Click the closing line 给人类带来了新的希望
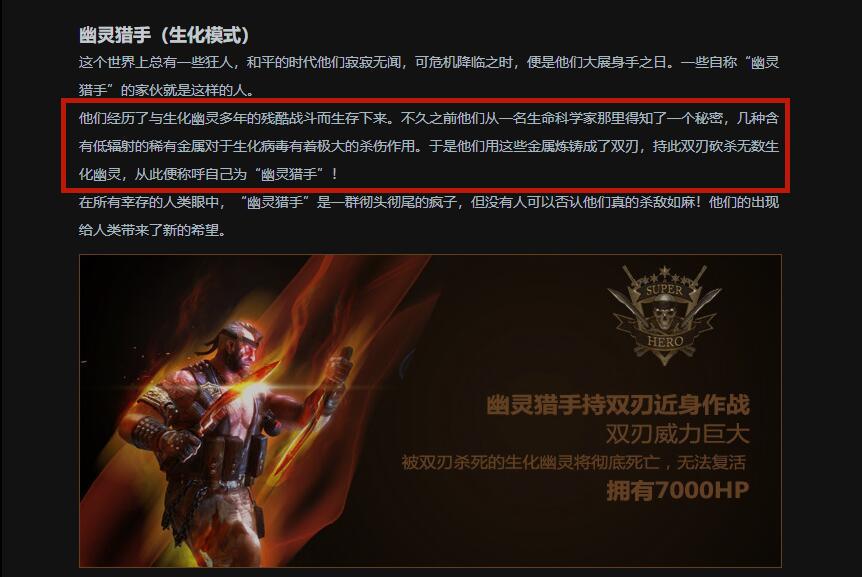 152,230
